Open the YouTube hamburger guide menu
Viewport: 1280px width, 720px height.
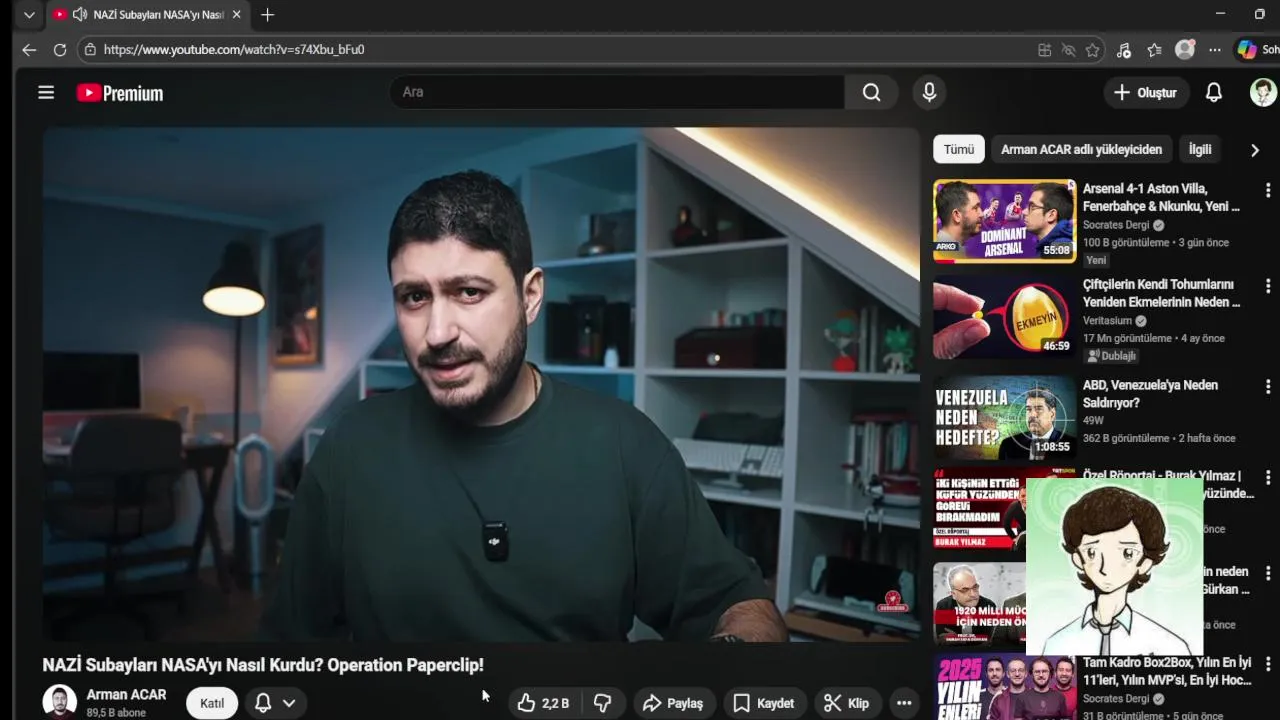click(46, 92)
